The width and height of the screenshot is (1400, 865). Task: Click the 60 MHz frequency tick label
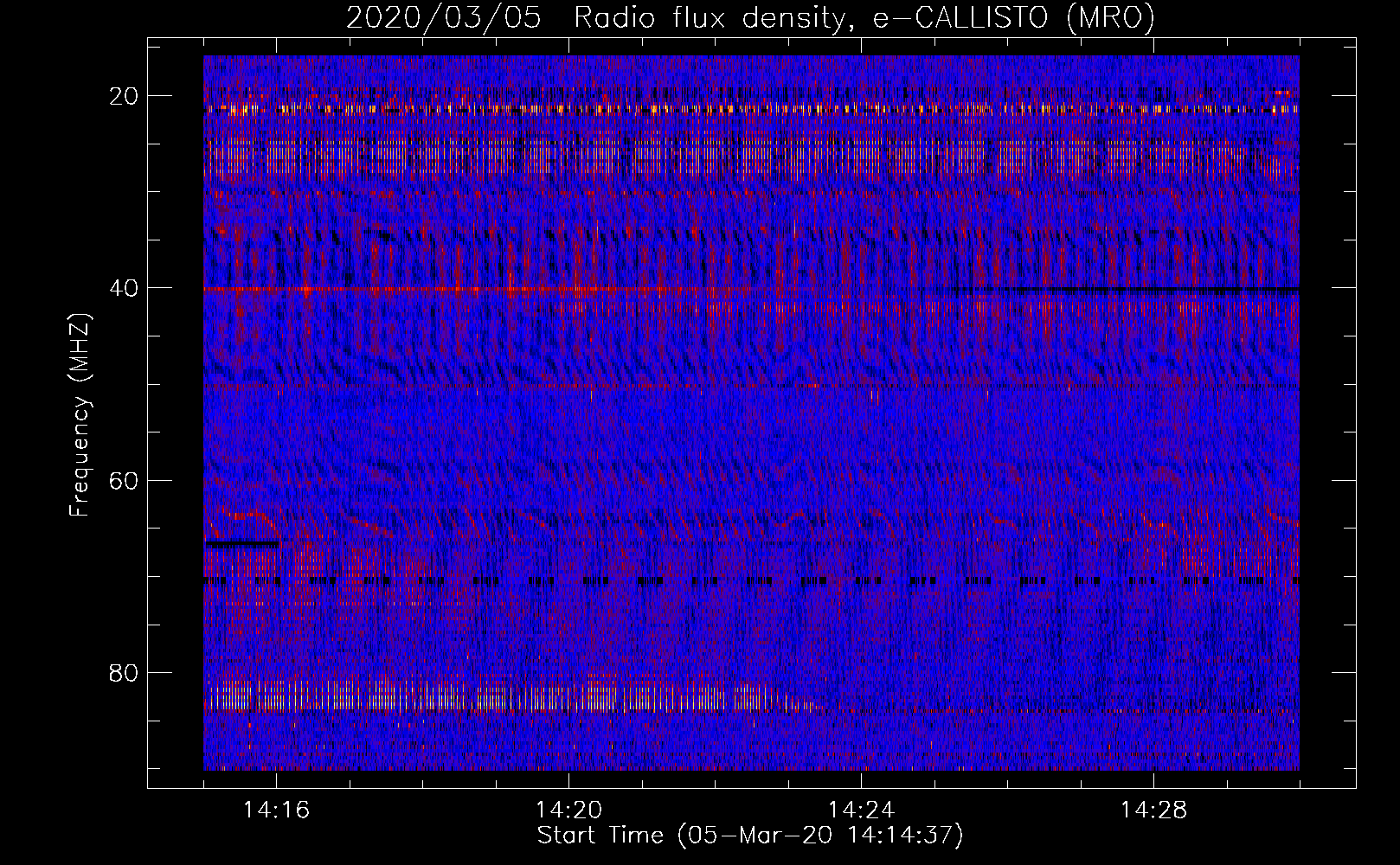pyautogui.click(x=124, y=481)
